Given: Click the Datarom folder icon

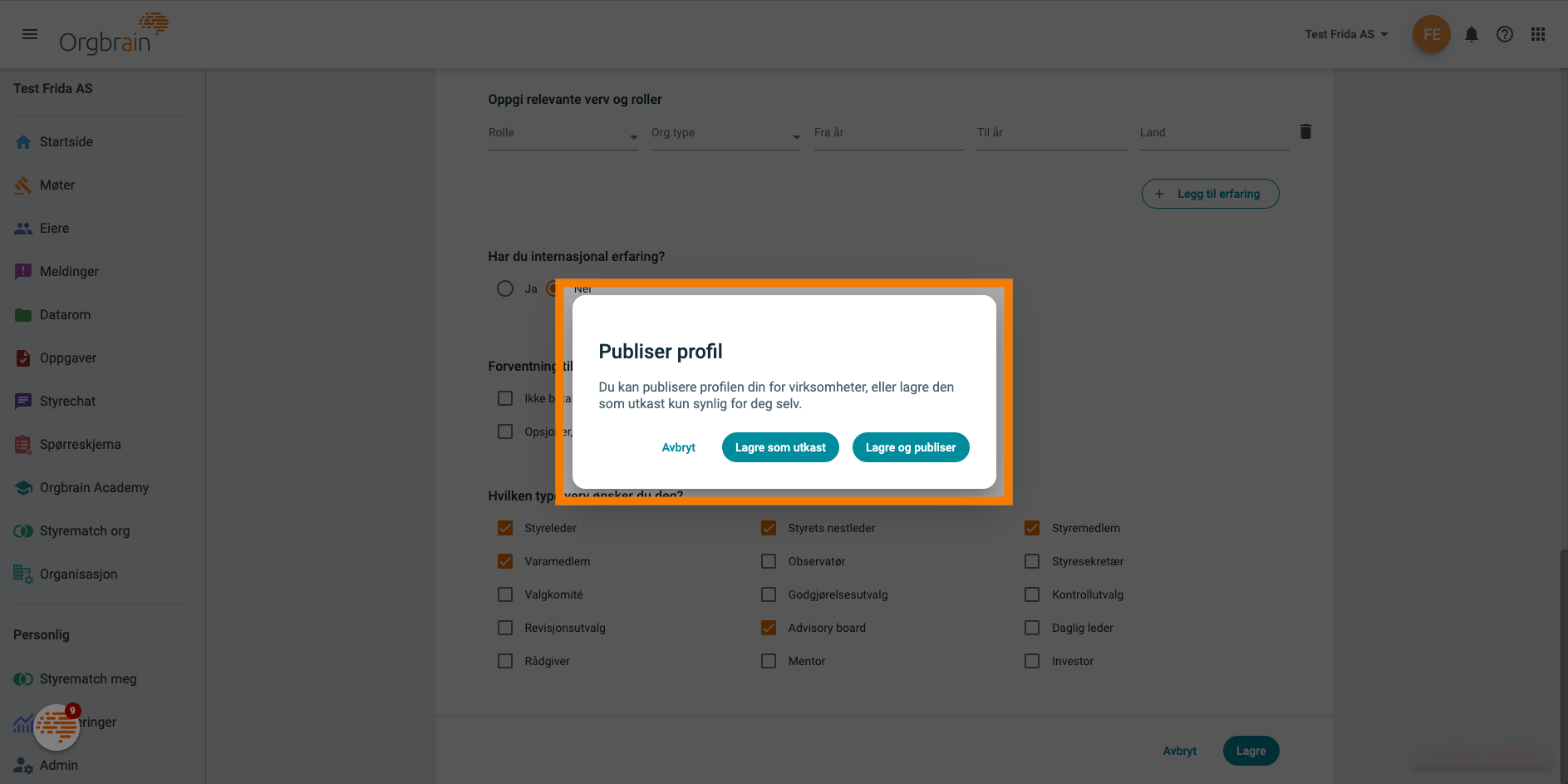Looking at the screenshot, I should (x=23, y=315).
